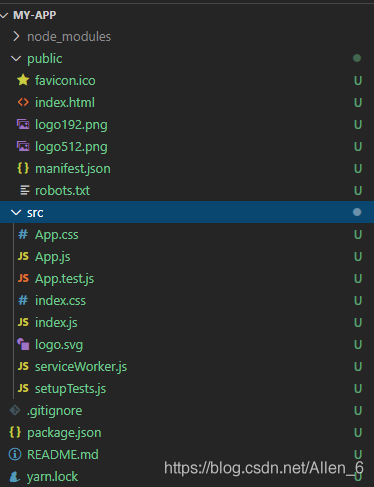Screen dimensions: 374x487
Task: Open robots.txt file
Action: coord(62,191)
